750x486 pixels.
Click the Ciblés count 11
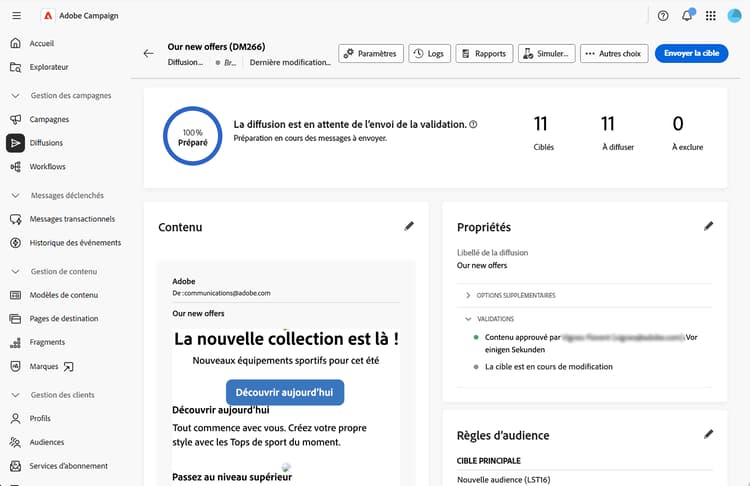pyautogui.click(x=540, y=124)
